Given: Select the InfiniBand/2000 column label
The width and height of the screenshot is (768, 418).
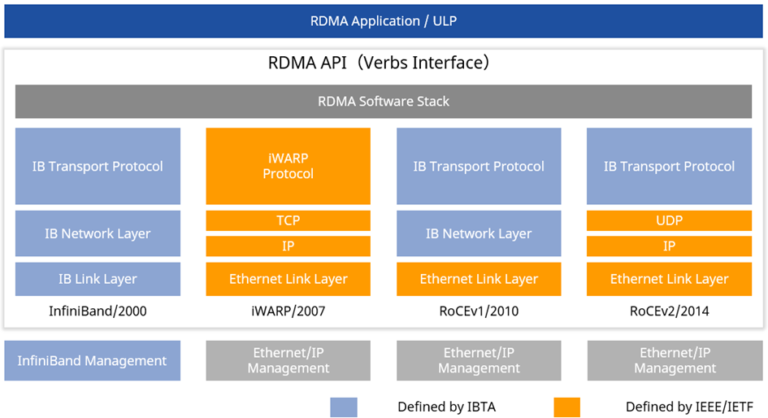Looking at the screenshot, I should click(98, 311).
